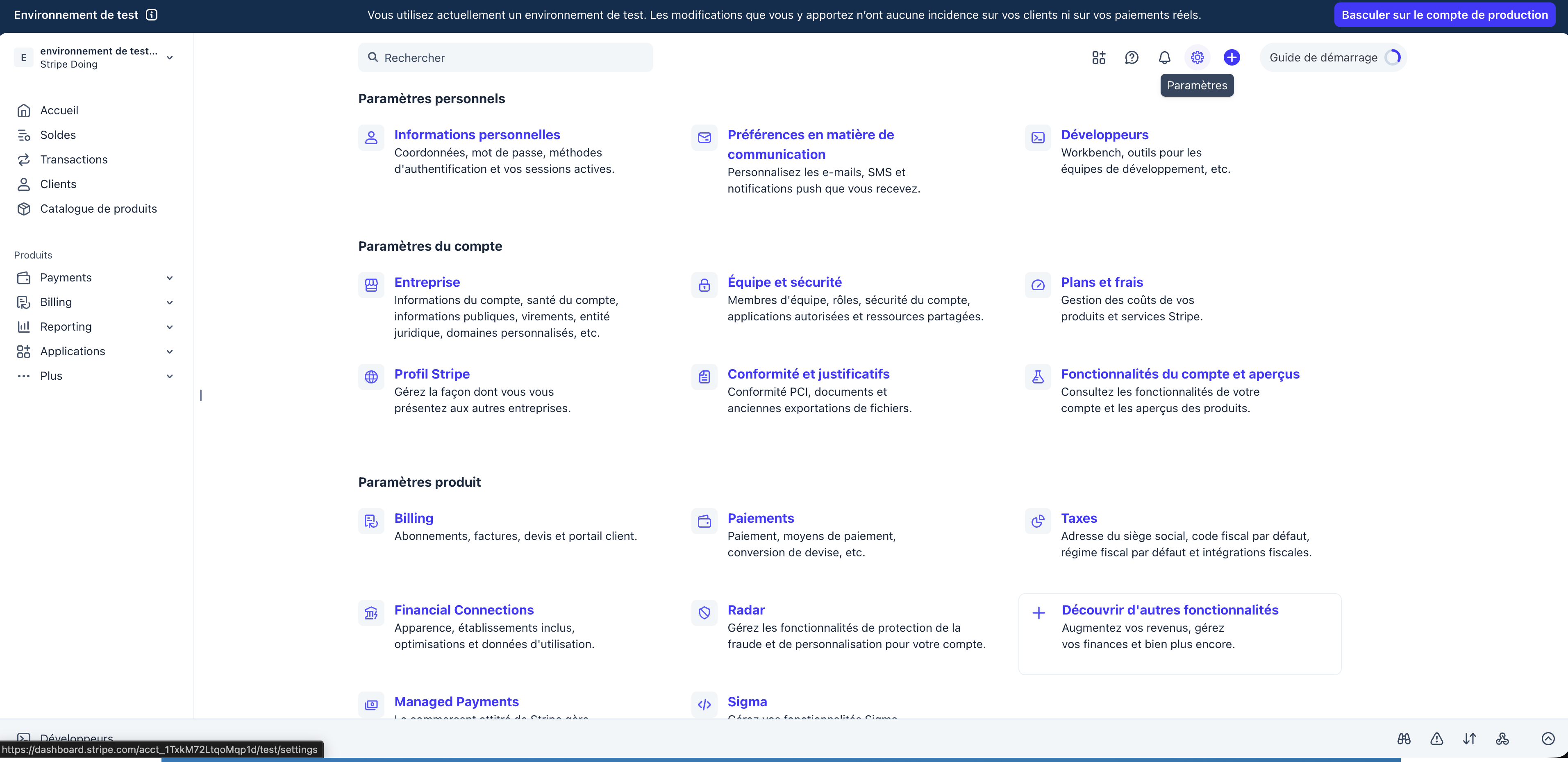Image resolution: width=1568 pixels, height=762 pixels.
Task: Click the Paiements wallet icon
Action: click(704, 521)
